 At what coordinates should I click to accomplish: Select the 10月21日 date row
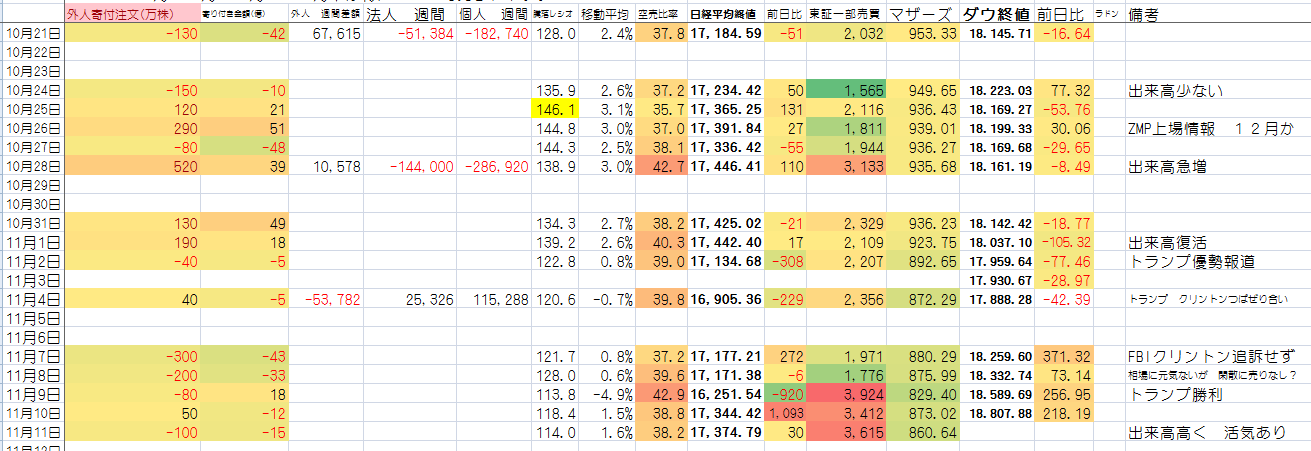pyautogui.click(x=32, y=33)
